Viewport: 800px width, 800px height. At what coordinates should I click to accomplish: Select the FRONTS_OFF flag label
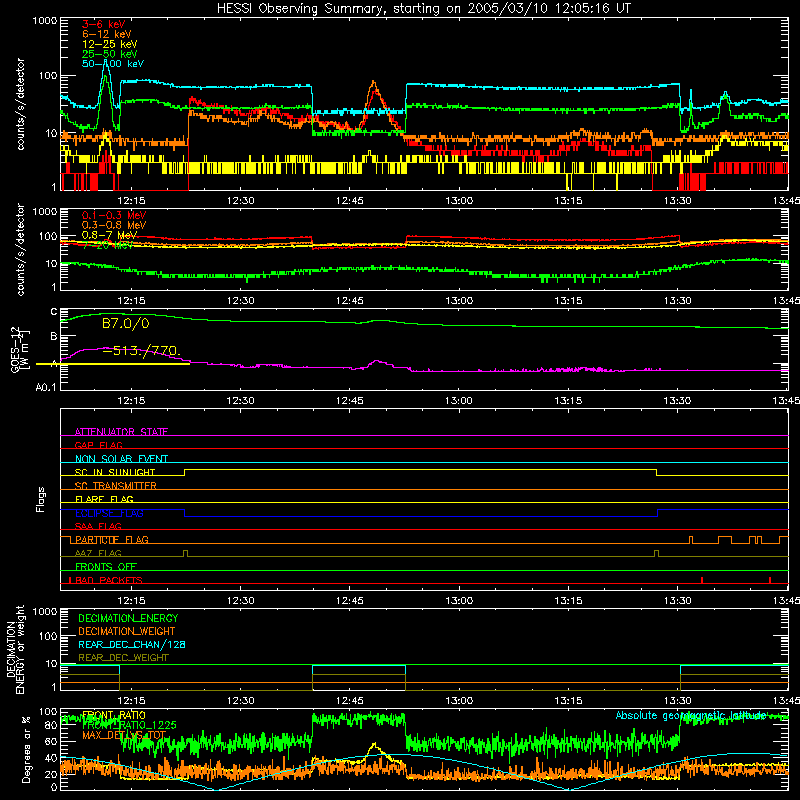click(106, 567)
